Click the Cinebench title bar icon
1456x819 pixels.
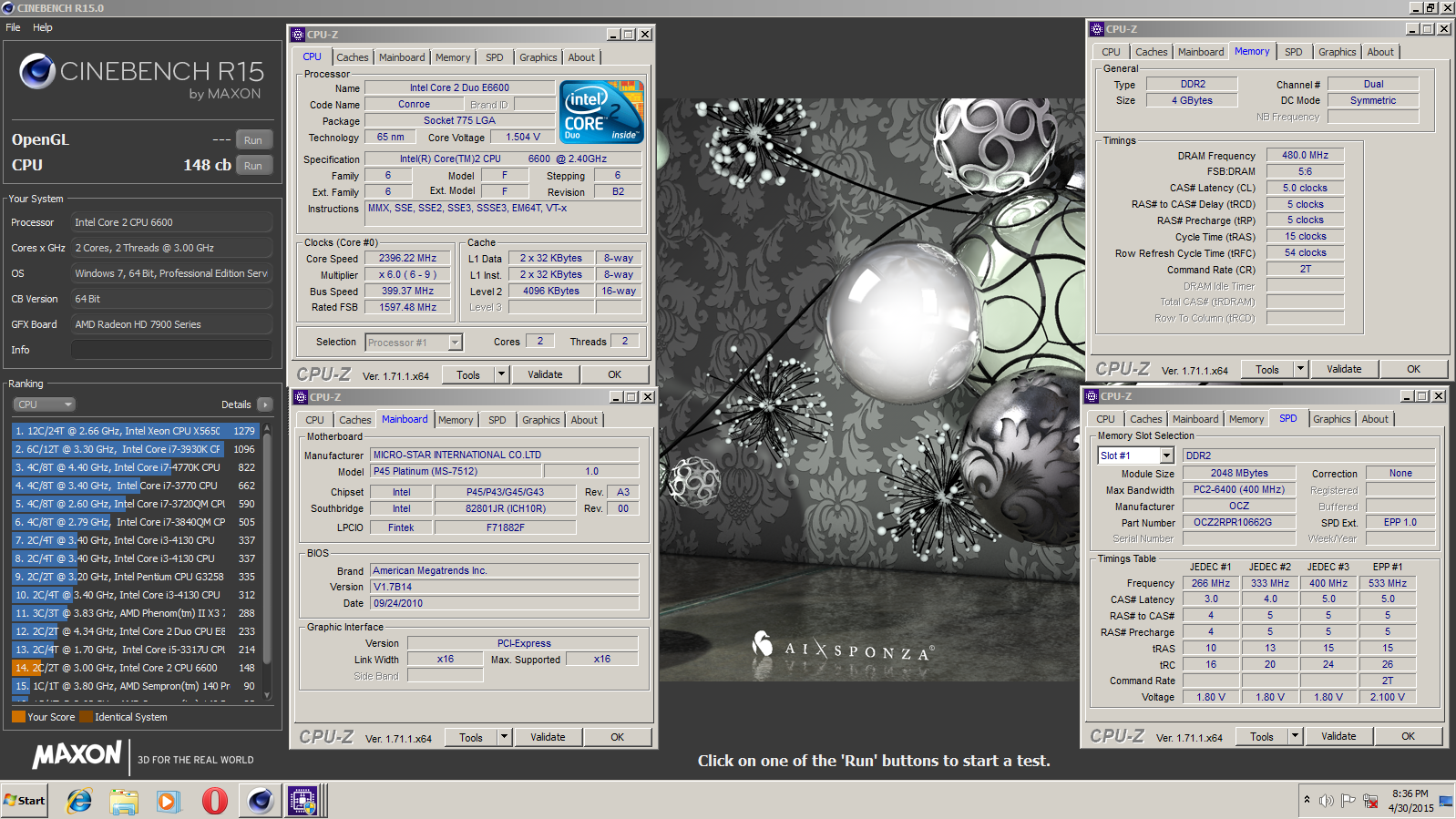click(x=8, y=7)
